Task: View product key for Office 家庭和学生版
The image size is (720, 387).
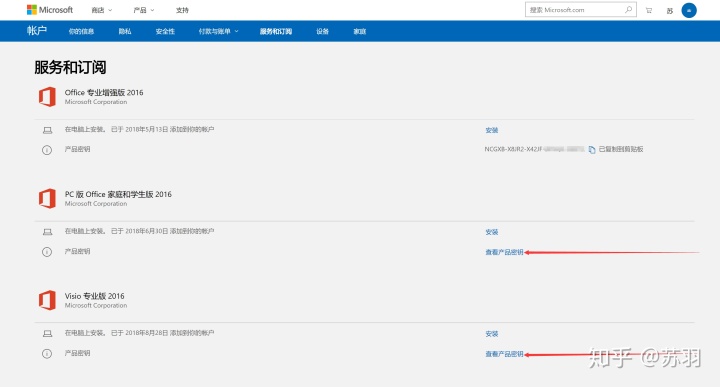Action: [504, 252]
